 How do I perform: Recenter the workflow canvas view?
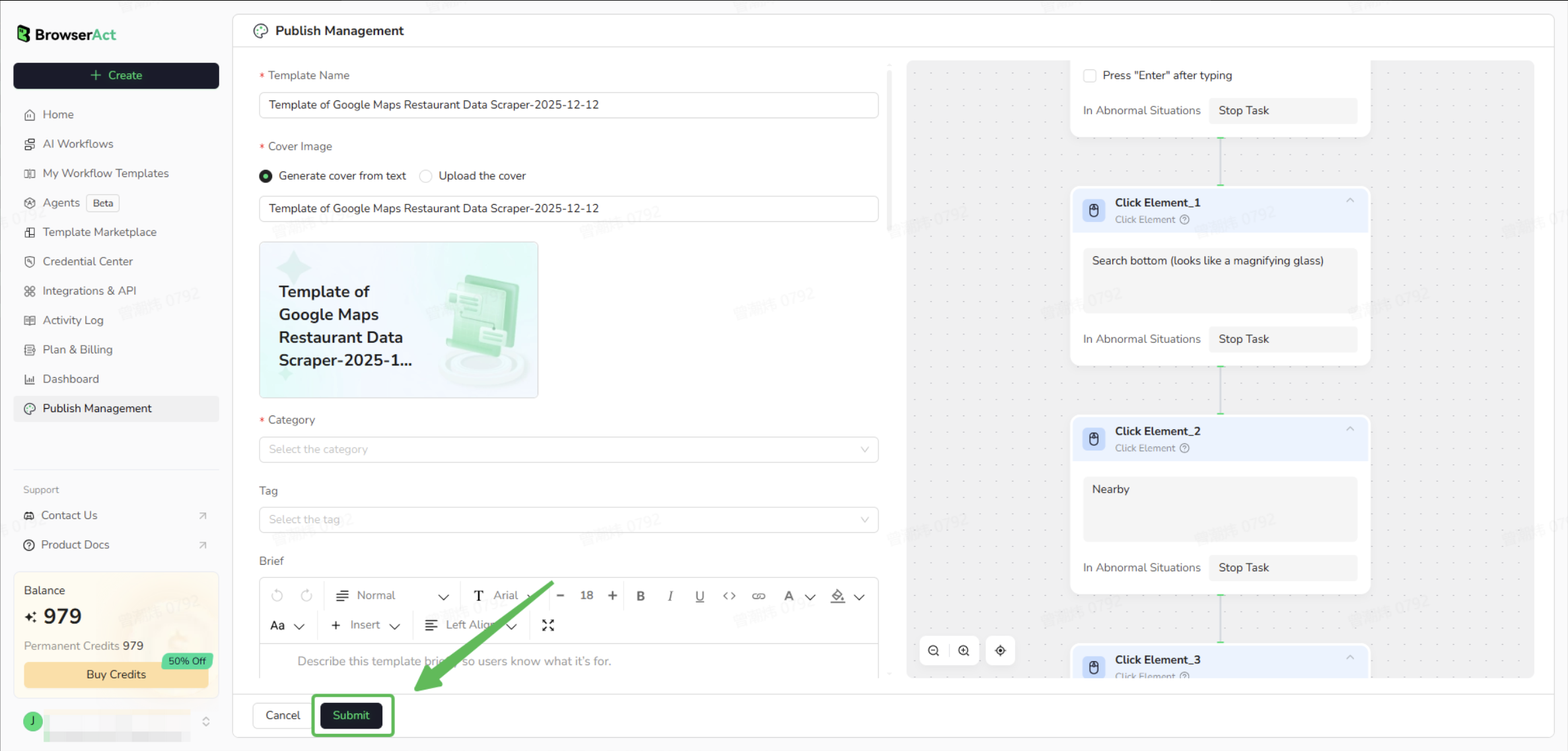(x=1000, y=651)
